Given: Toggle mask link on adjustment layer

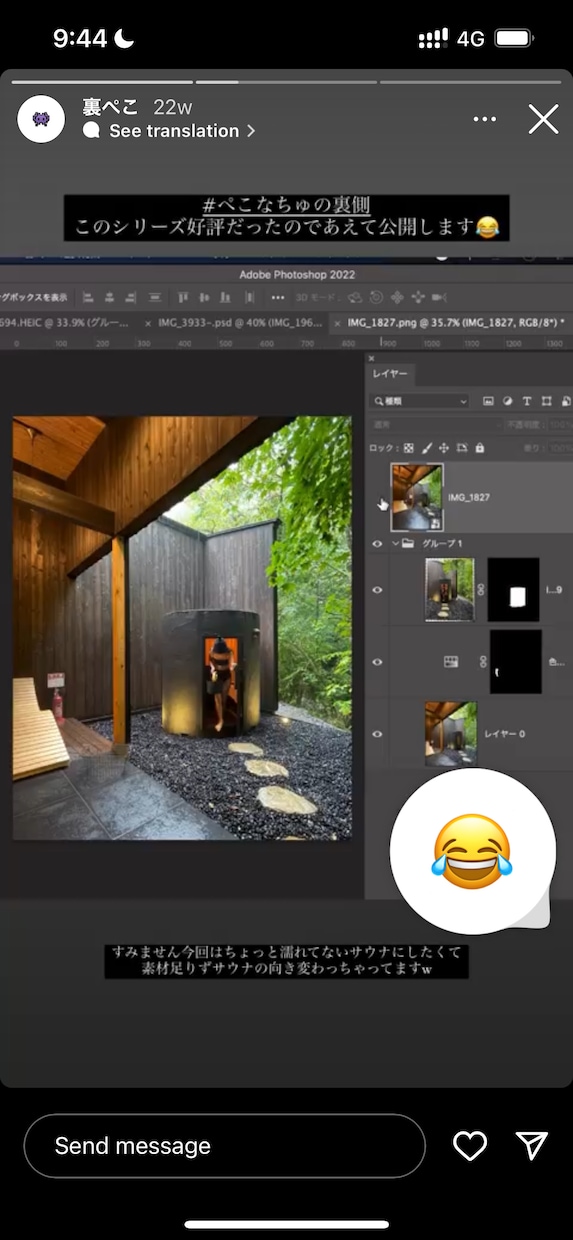Looking at the screenshot, I should pos(482,661).
